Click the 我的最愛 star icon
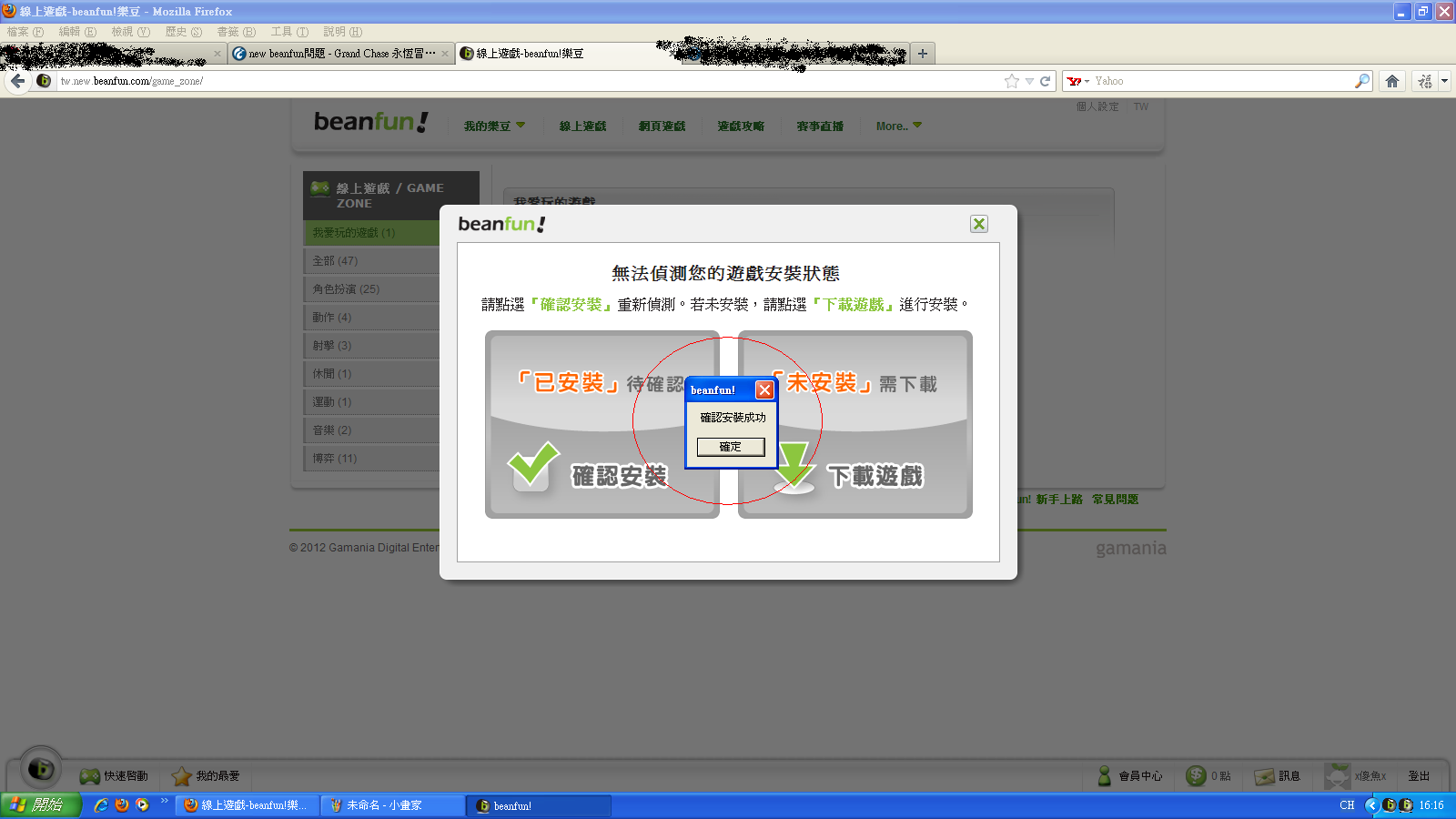 click(181, 776)
